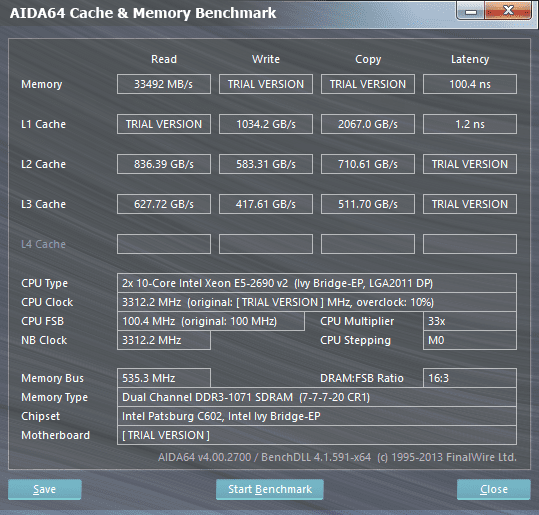The image size is (539, 515).
Task: Click the L1 Cache Read TRIAL VERSION cell
Action: [x=164, y=124]
